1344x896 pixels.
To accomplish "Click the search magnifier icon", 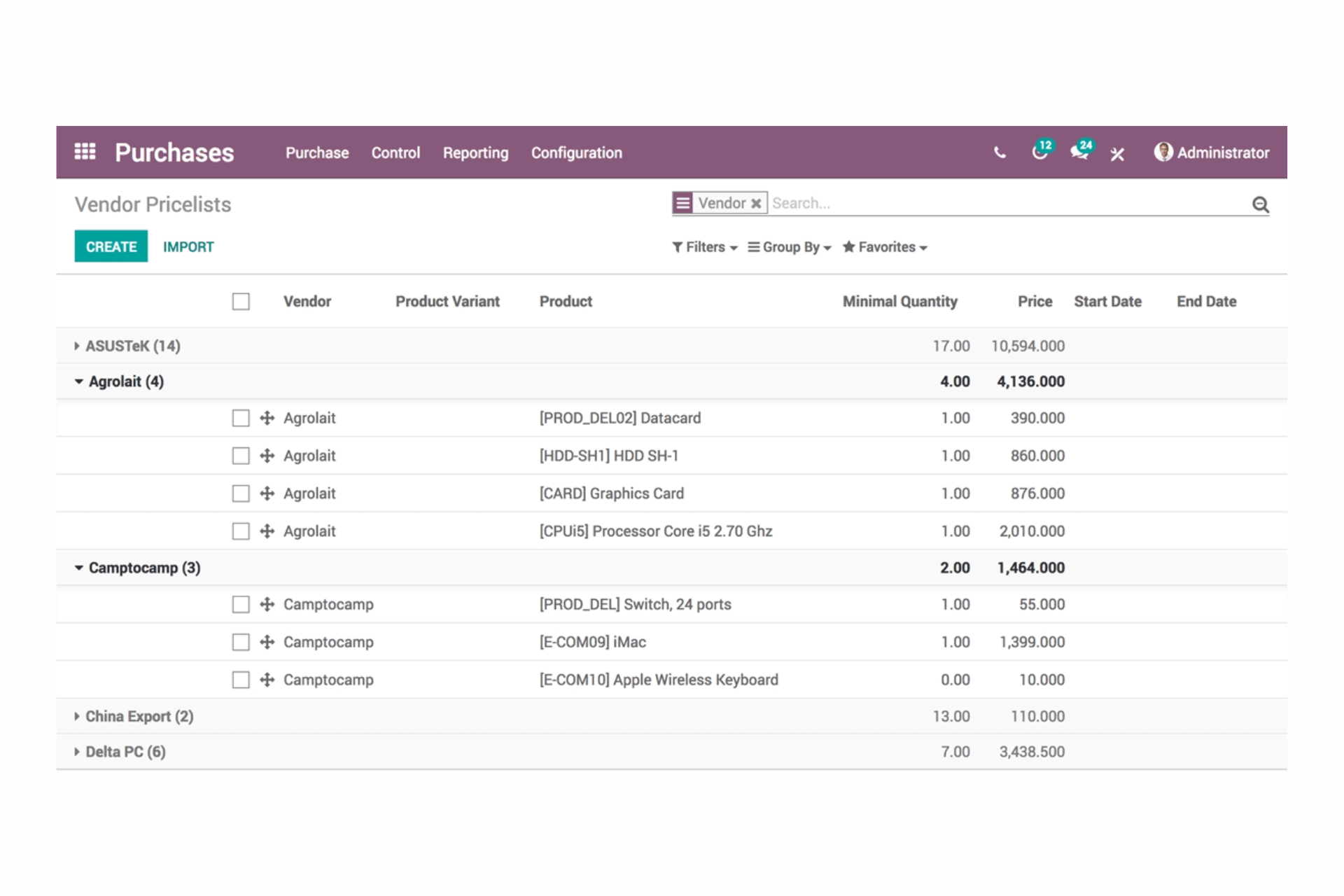I will click(1260, 204).
